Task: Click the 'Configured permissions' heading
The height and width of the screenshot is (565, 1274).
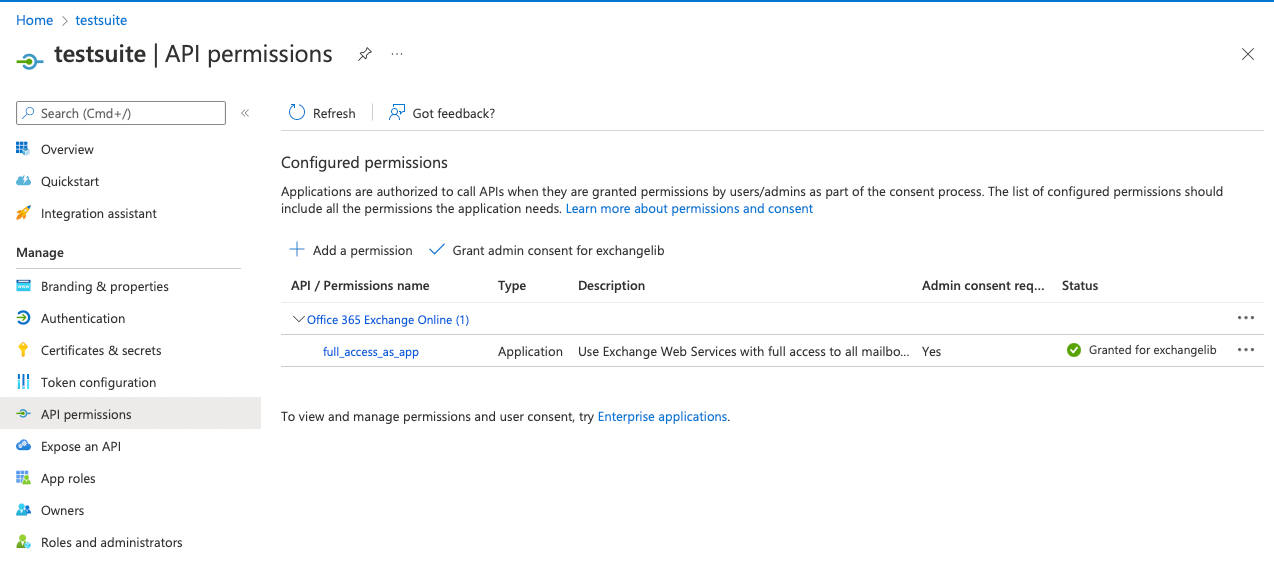Action: 364,162
